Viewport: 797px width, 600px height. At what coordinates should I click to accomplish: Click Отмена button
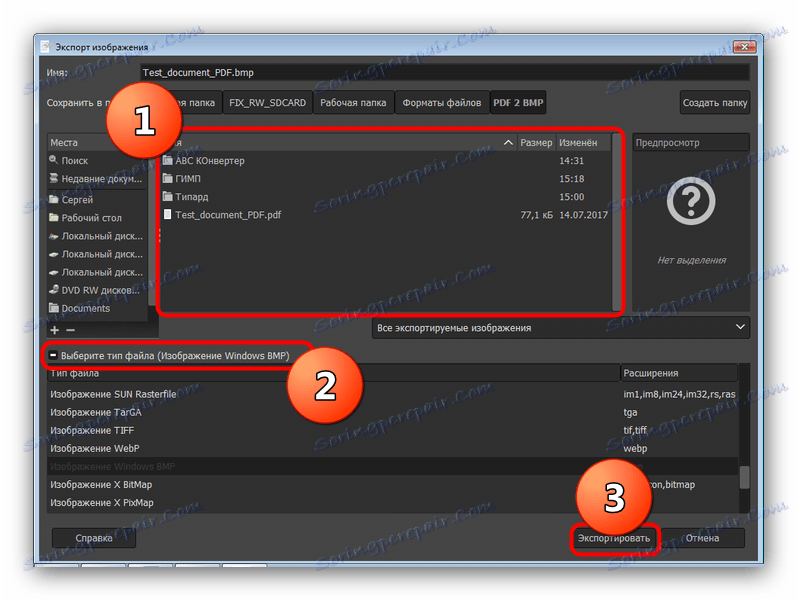(x=702, y=538)
